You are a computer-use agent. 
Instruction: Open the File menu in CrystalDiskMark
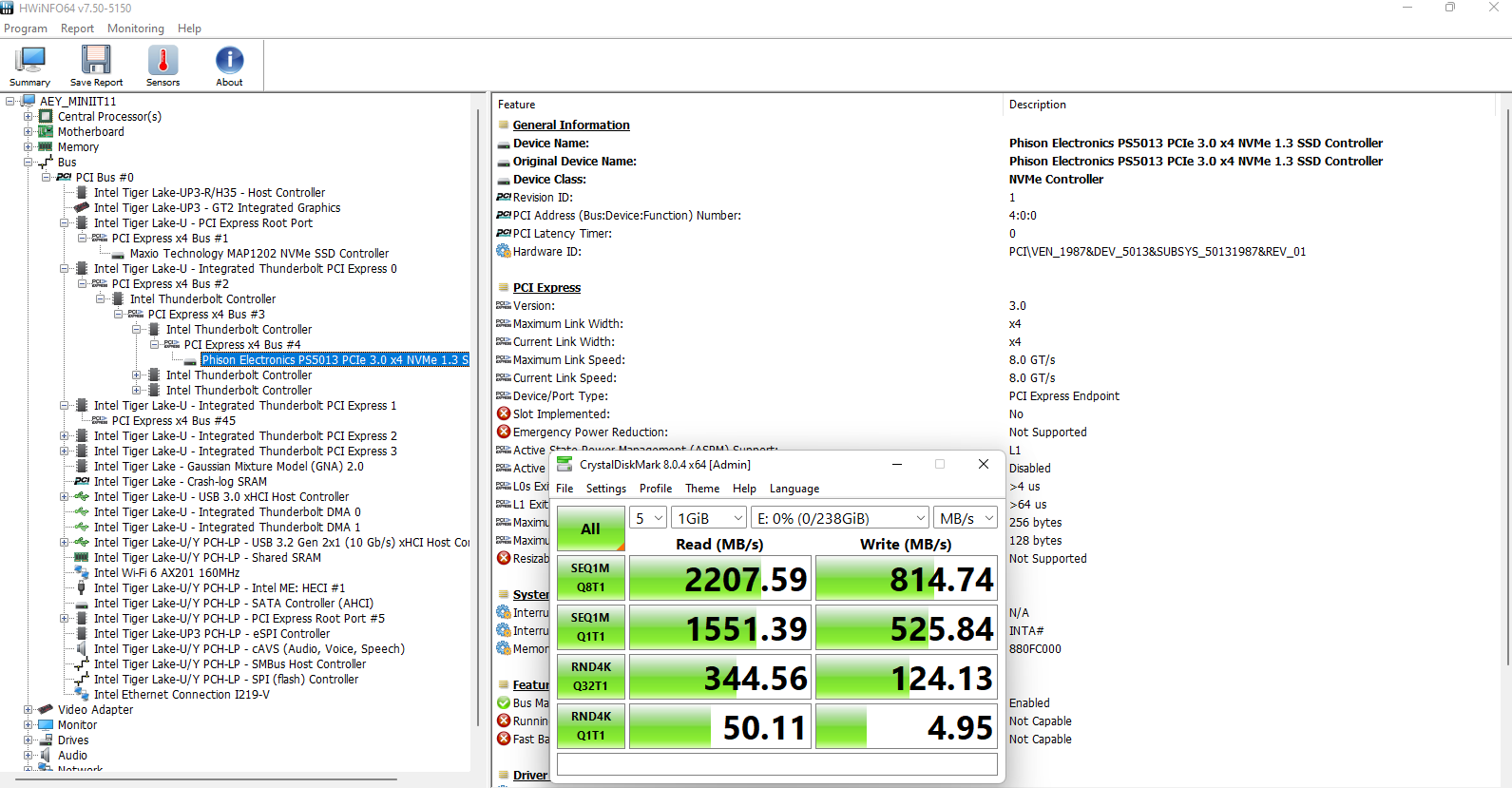click(565, 489)
